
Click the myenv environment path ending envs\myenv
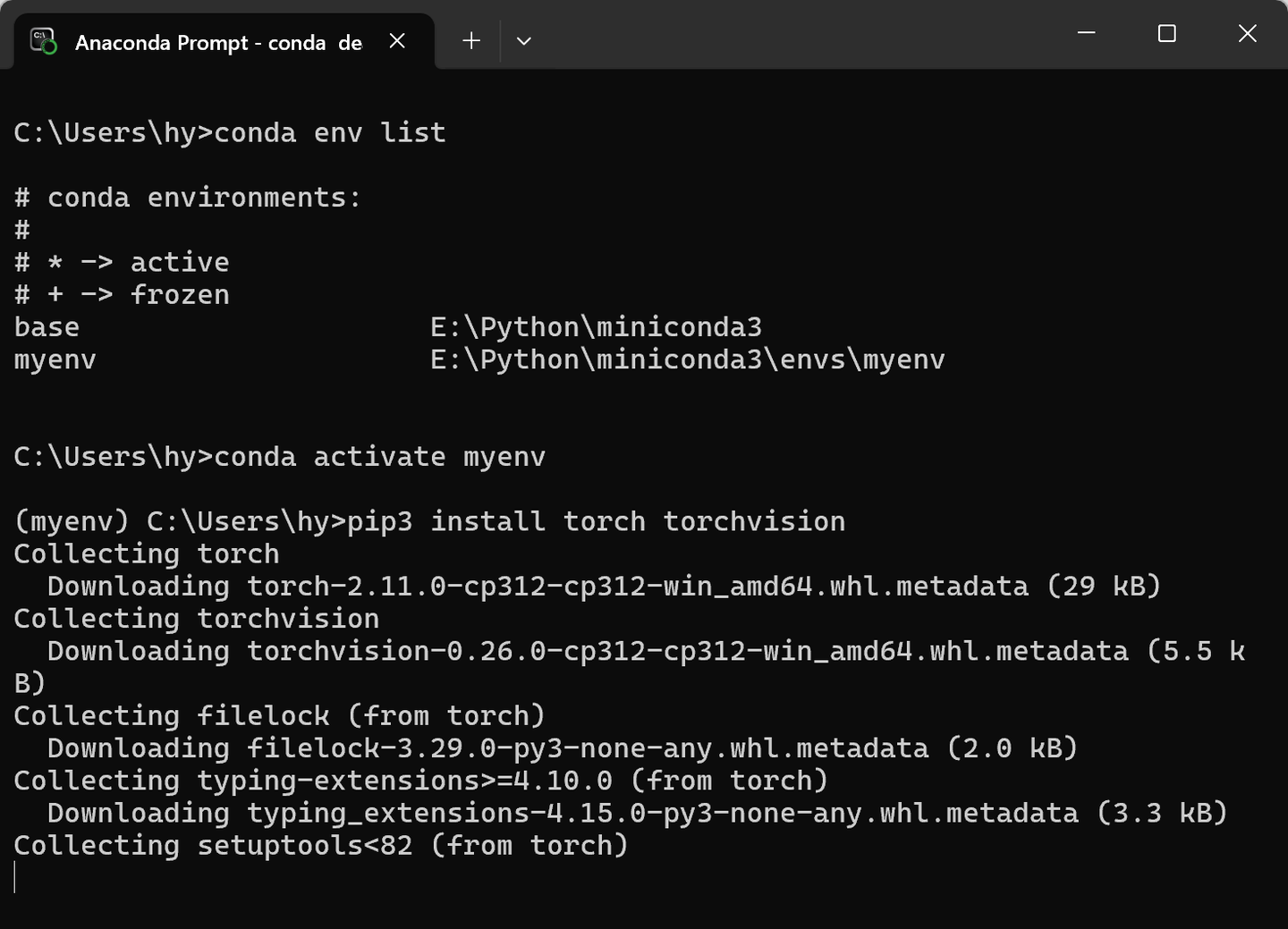coord(688,359)
